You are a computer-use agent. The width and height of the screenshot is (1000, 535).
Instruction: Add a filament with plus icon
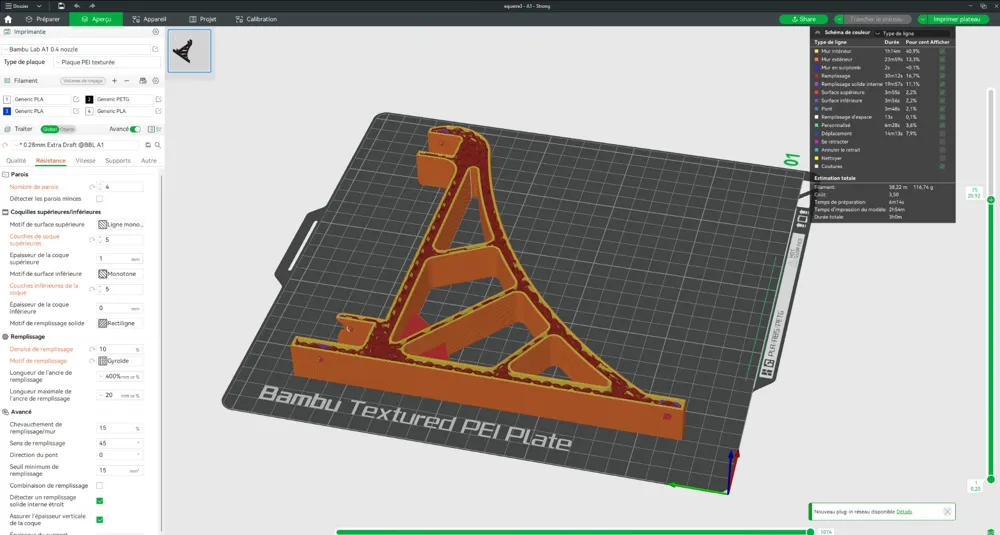tap(114, 81)
